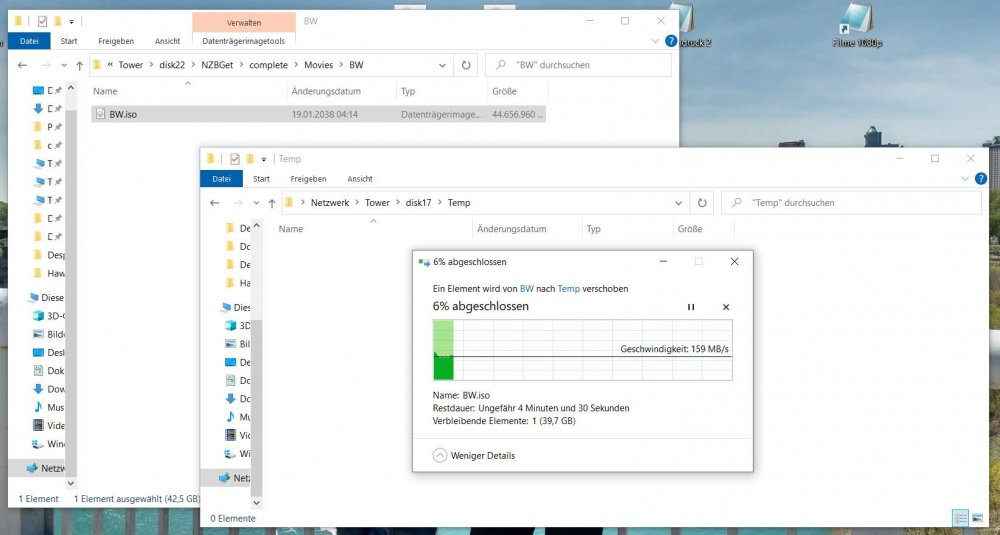Click the transfer speed progress graph
Viewport: 1000px width, 535px height.
[x=582, y=350]
